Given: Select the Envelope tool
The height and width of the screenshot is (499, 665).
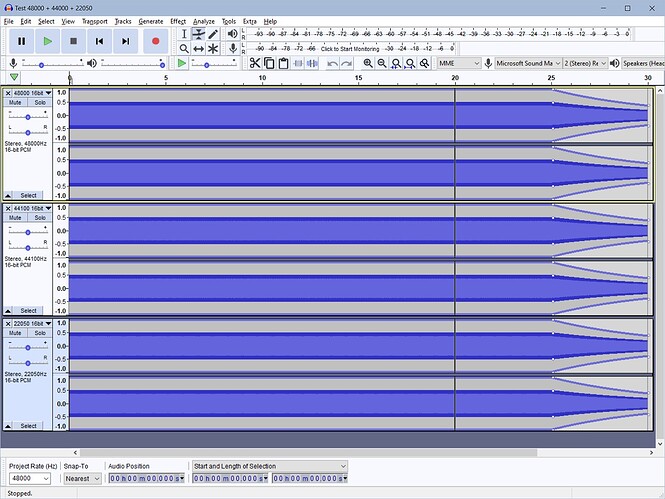Looking at the screenshot, I should pos(198,34).
